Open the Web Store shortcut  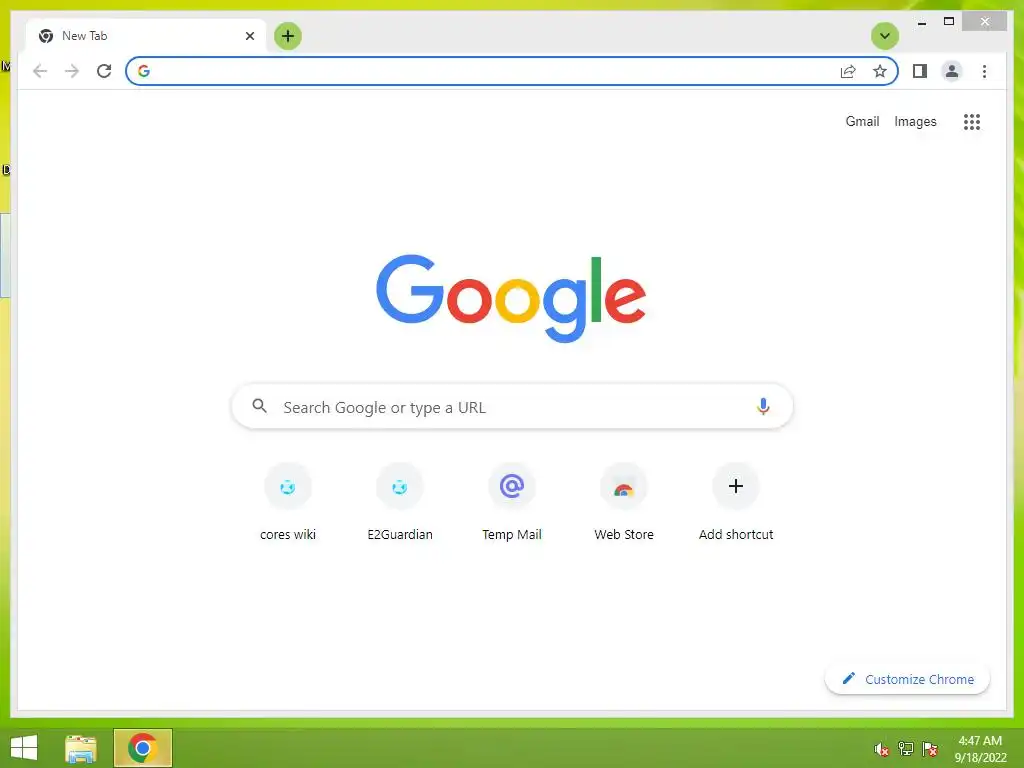coord(624,503)
